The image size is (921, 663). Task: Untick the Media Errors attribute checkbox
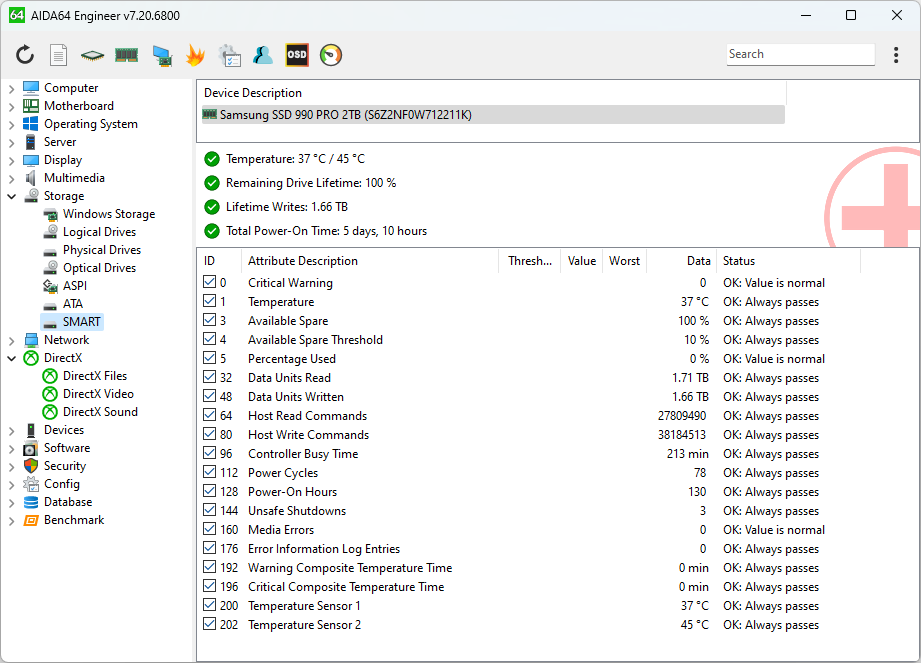click(210, 530)
